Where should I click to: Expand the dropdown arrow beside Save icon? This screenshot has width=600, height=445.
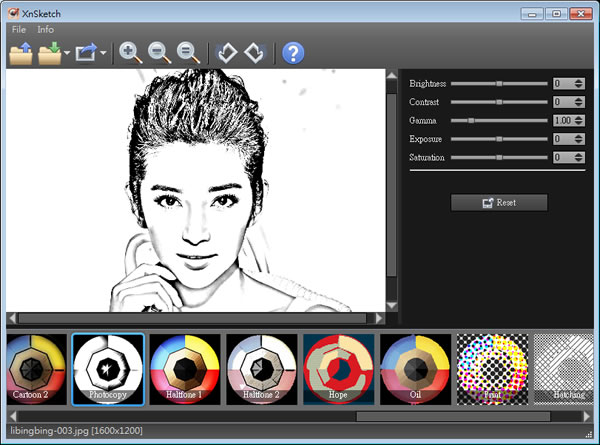(x=66, y=54)
